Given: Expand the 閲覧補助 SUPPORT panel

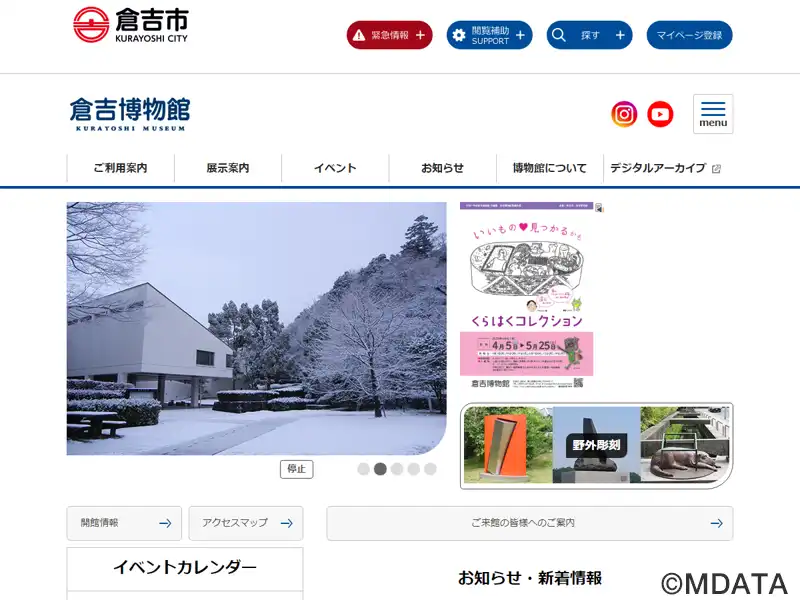Looking at the screenshot, I should pos(489,35).
